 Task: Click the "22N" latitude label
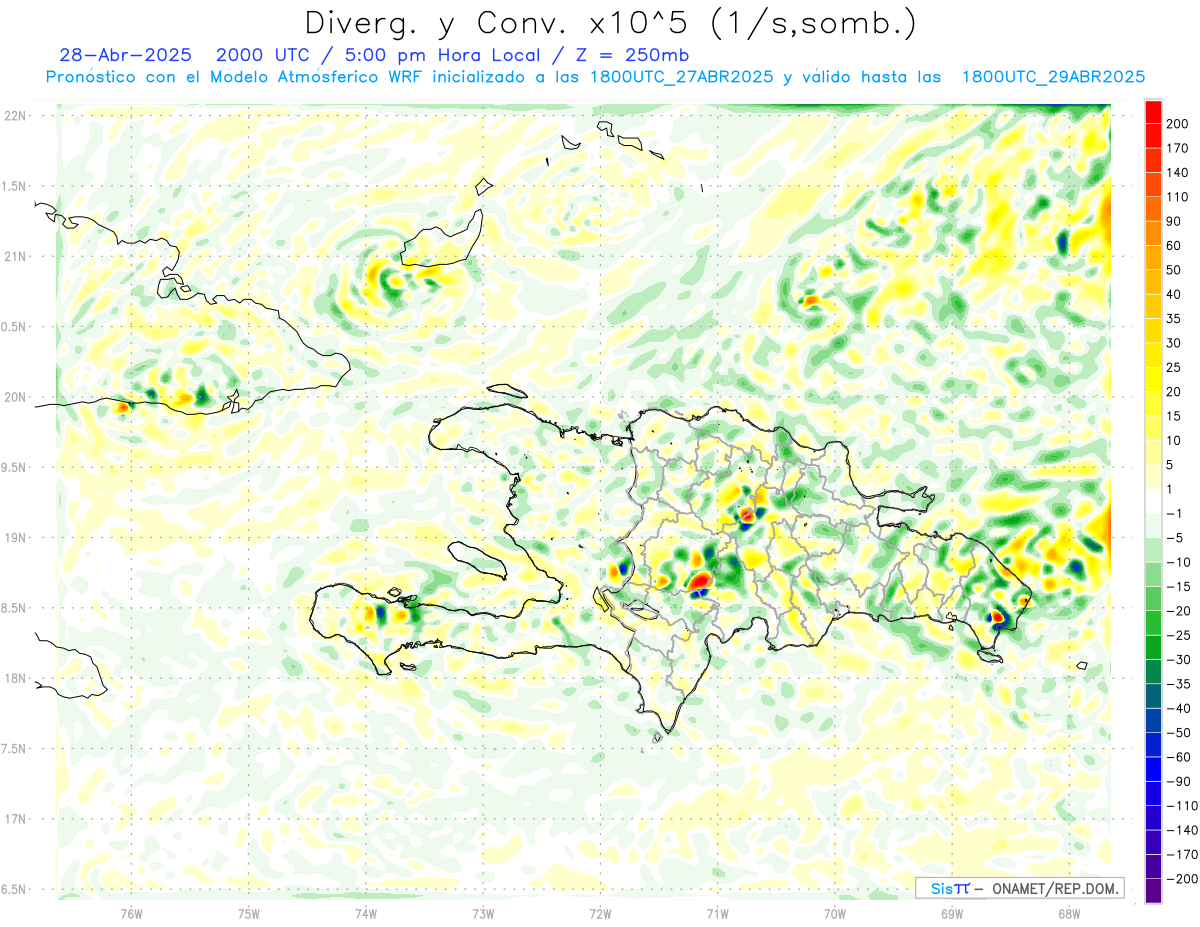14,116
